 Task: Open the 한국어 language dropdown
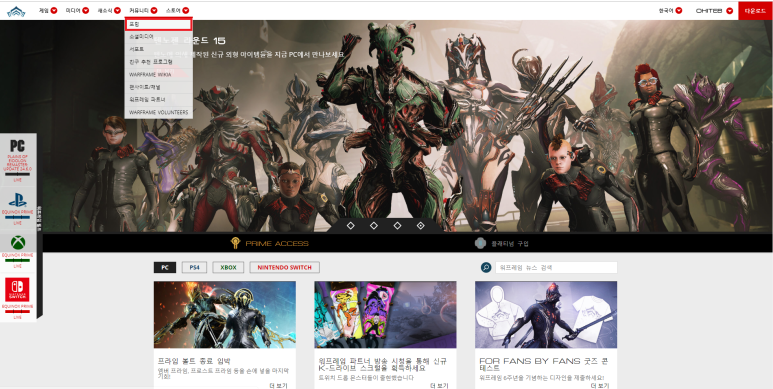(x=670, y=10)
